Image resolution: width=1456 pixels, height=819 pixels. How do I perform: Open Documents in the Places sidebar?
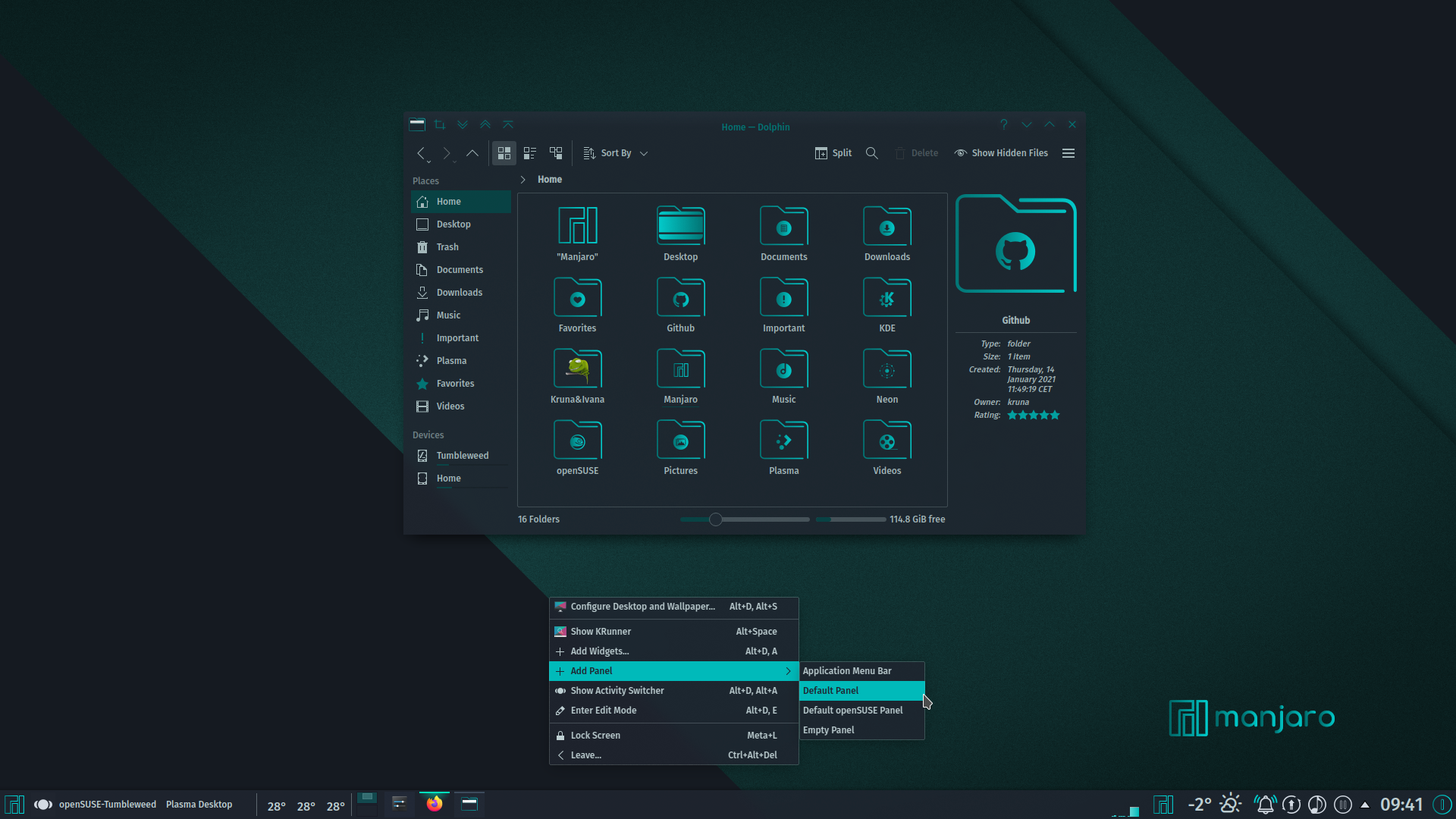tap(461, 270)
